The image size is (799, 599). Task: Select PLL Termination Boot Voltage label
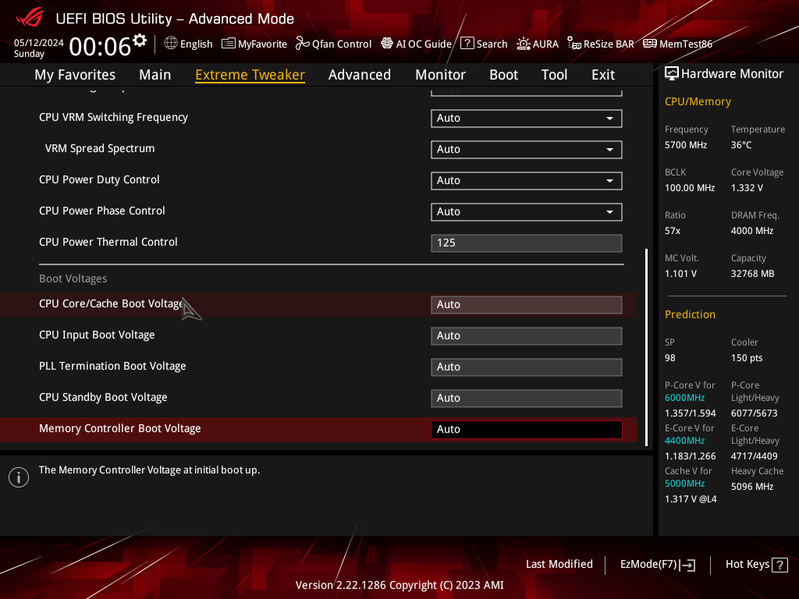point(113,366)
